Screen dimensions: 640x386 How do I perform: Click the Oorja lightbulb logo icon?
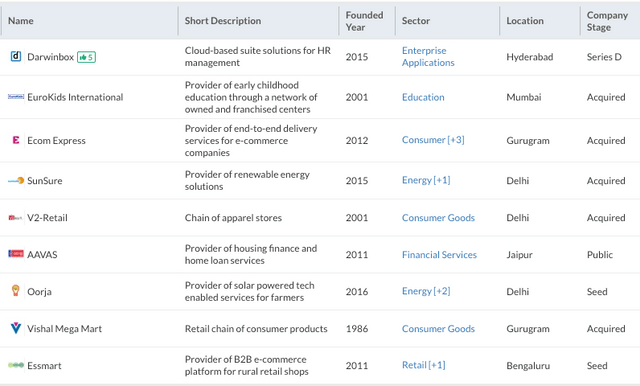click(16, 291)
